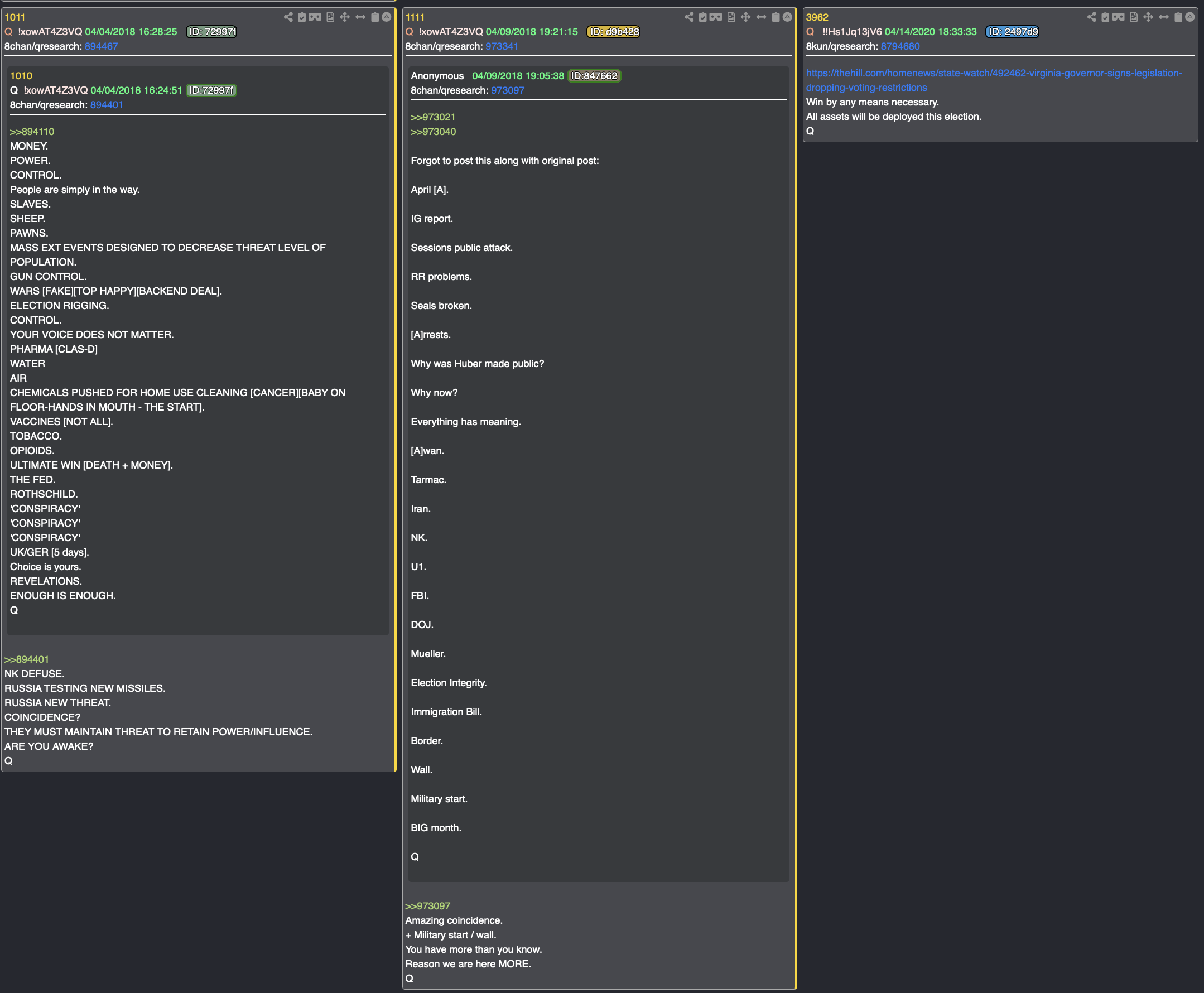Click the timestamp 04/14/2020 18:33:33

pyautogui.click(x=931, y=32)
